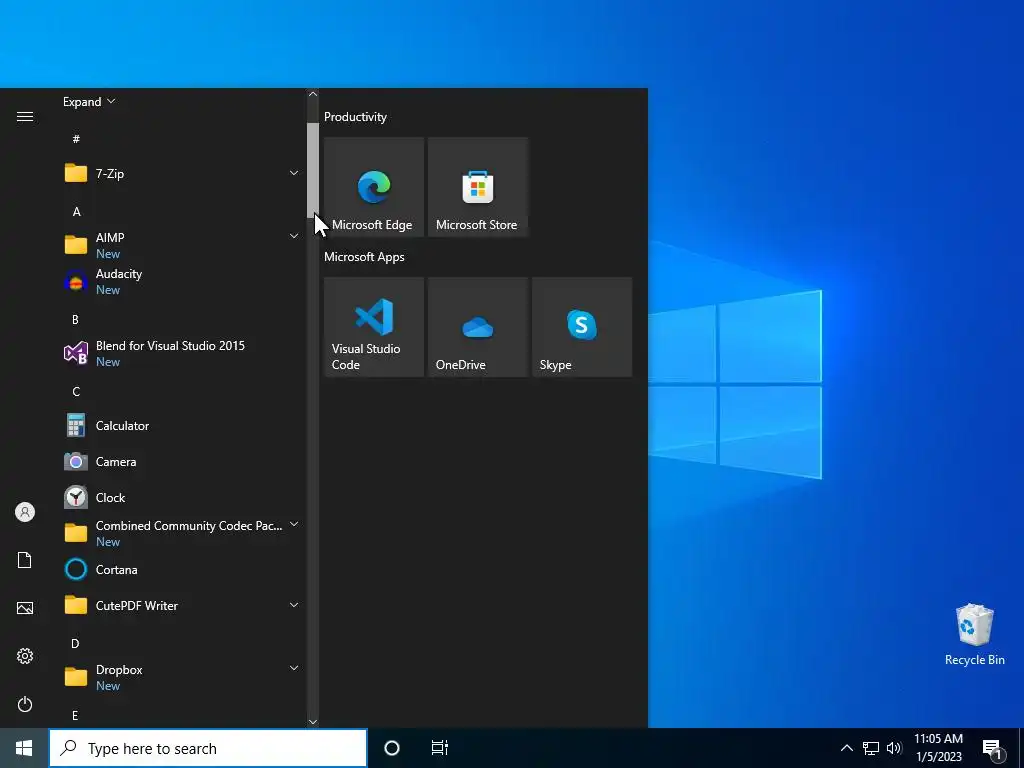Click the Cortana circle on taskbar
Screen dimensions: 1024x768
click(392, 748)
